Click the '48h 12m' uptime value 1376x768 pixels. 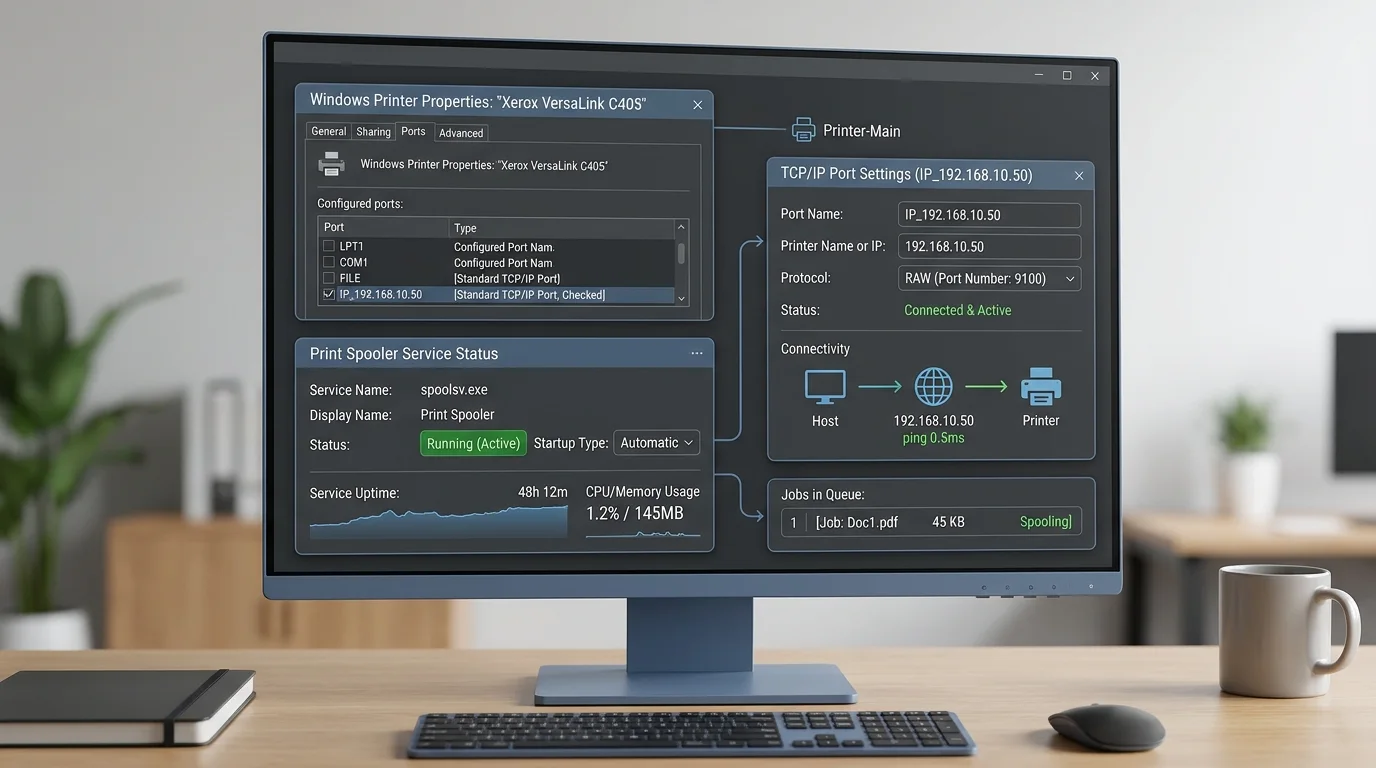(x=542, y=492)
